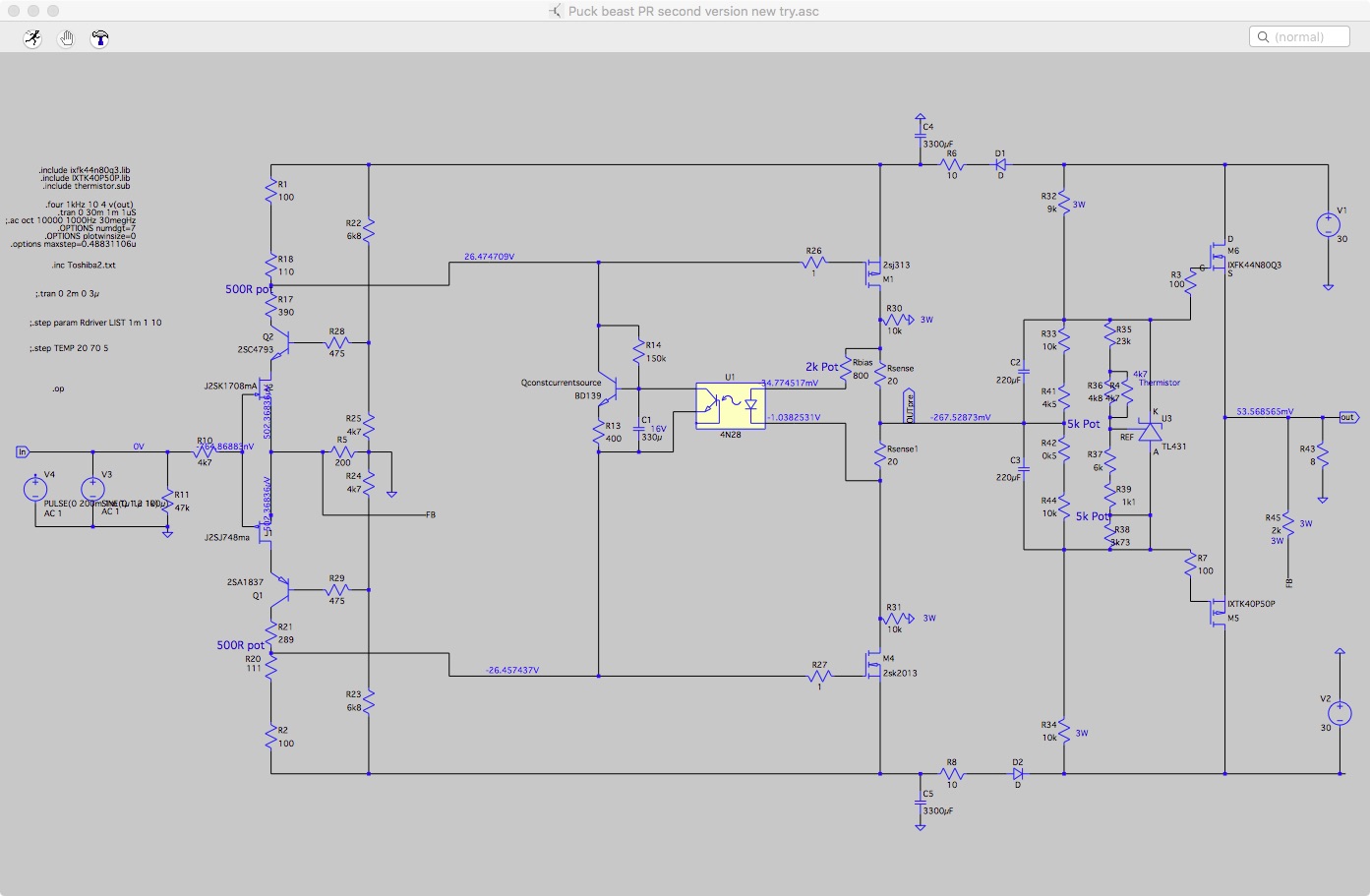1370x896 pixels.
Task: Click the ;.step param Rdriver LIST comment
Action: click(x=96, y=323)
